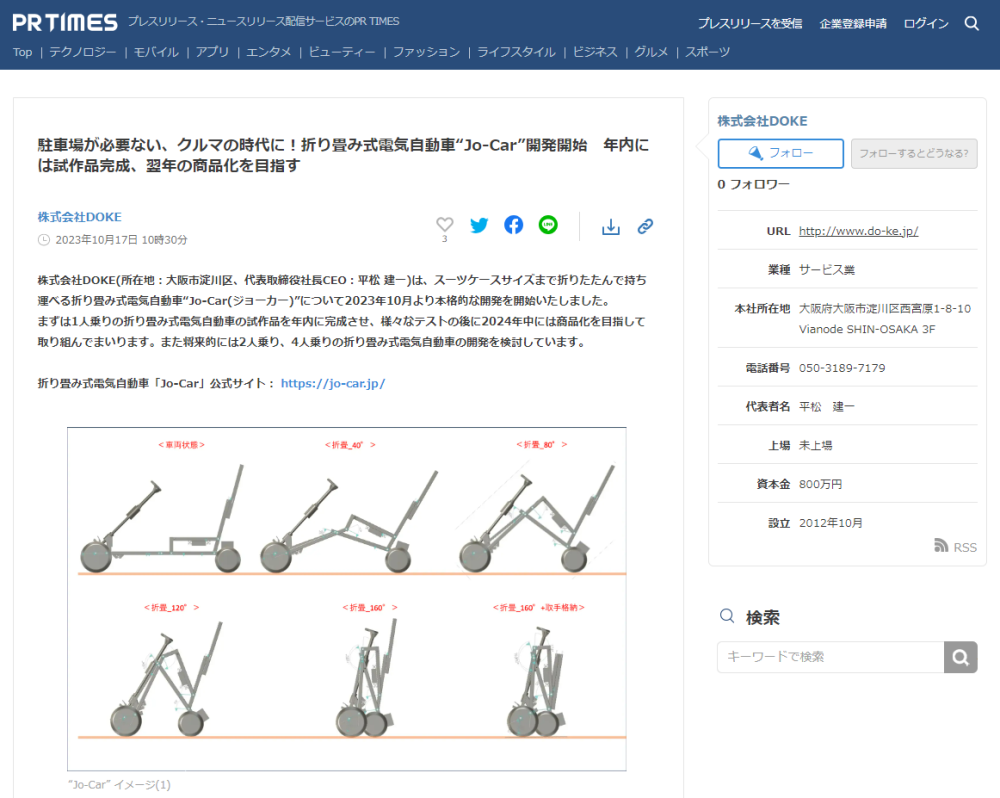The width and height of the screenshot is (1000, 798).
Task: Share the article via LINE icon
Action: click(x=548, y=225)
